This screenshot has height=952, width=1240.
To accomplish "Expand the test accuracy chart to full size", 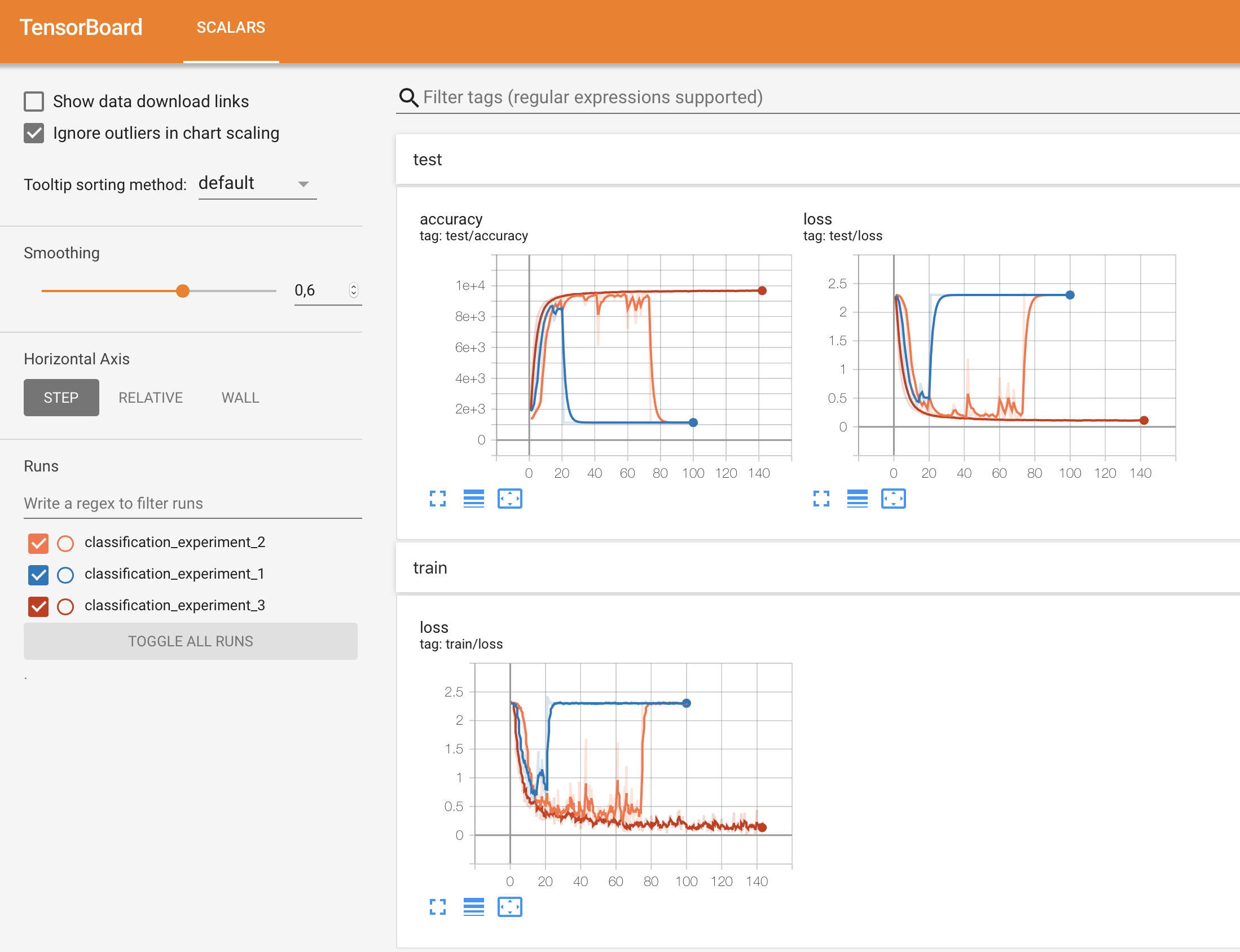I will 438,499.
